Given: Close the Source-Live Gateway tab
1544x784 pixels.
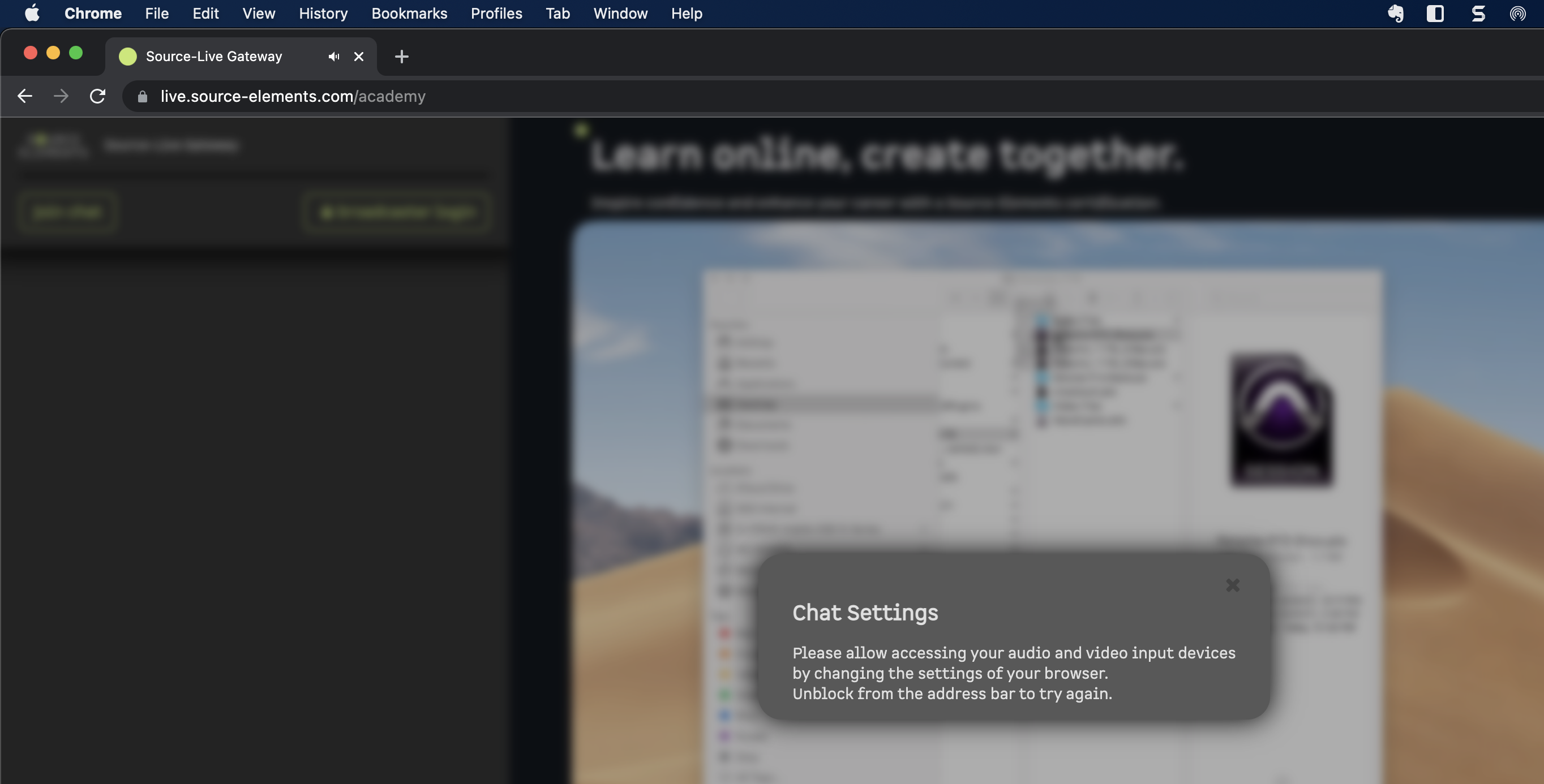Looking at the screenshot, I should click(x=358, y=57).
